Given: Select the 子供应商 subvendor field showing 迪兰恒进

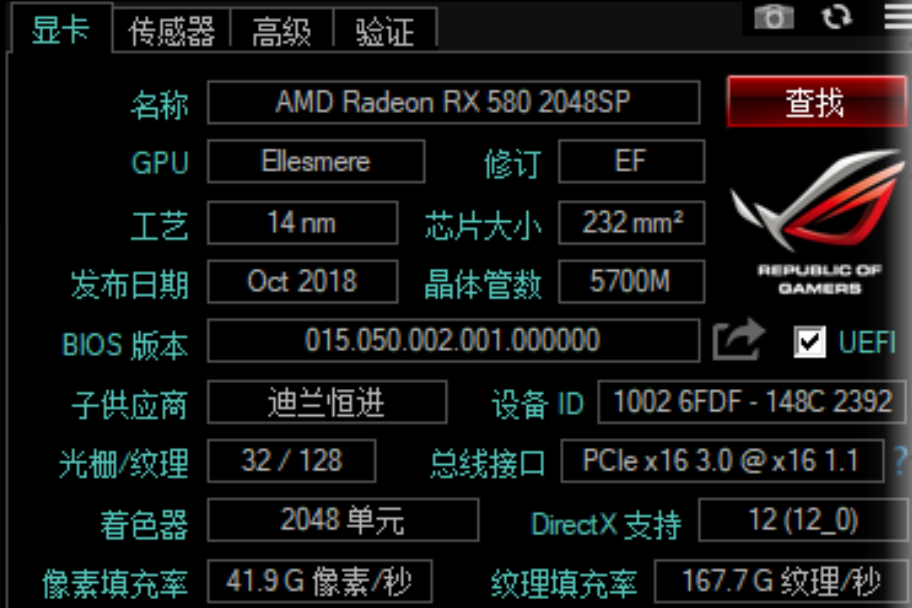Looking at the screenshot, I should click(x=325, y=401).
